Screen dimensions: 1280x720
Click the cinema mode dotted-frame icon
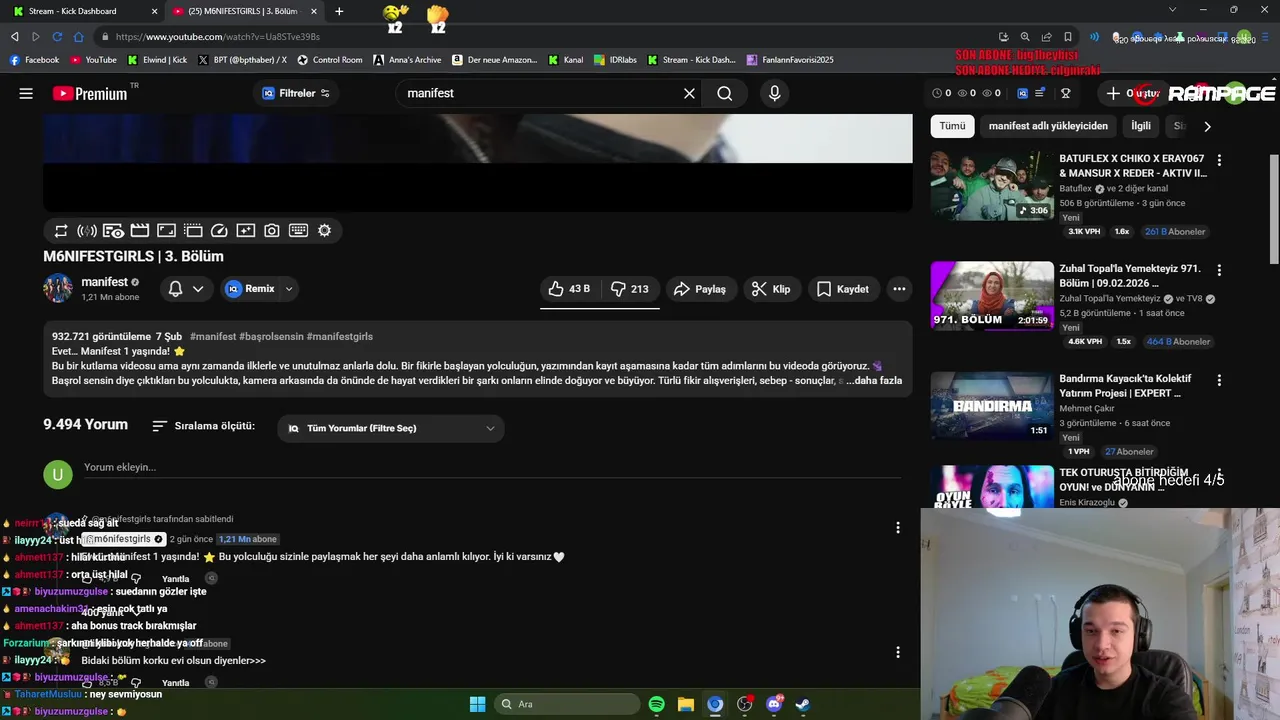tap(193, 230)
